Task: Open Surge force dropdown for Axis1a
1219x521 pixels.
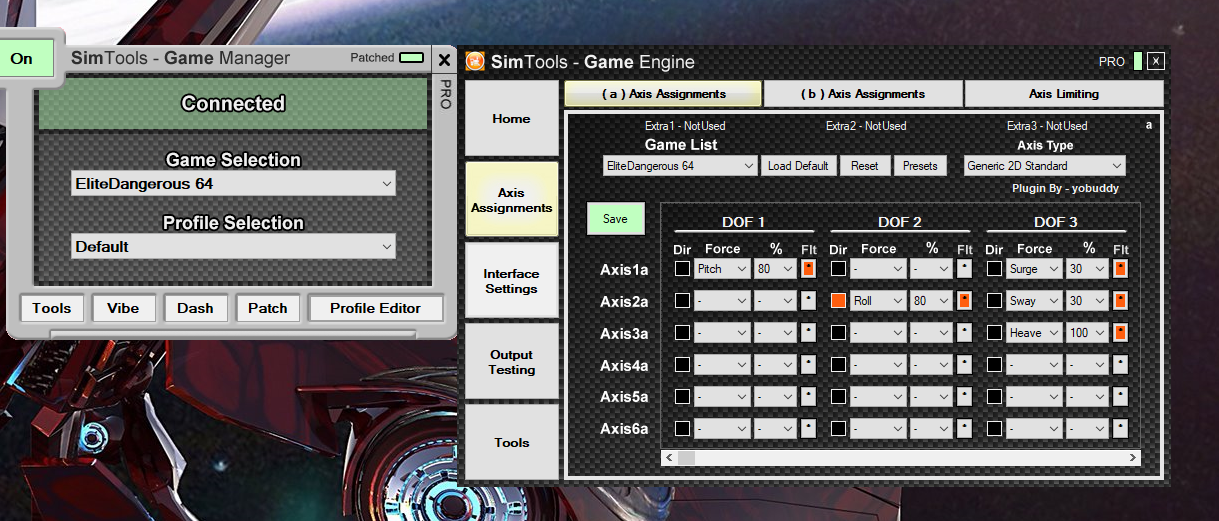Action: (1034, 269)
